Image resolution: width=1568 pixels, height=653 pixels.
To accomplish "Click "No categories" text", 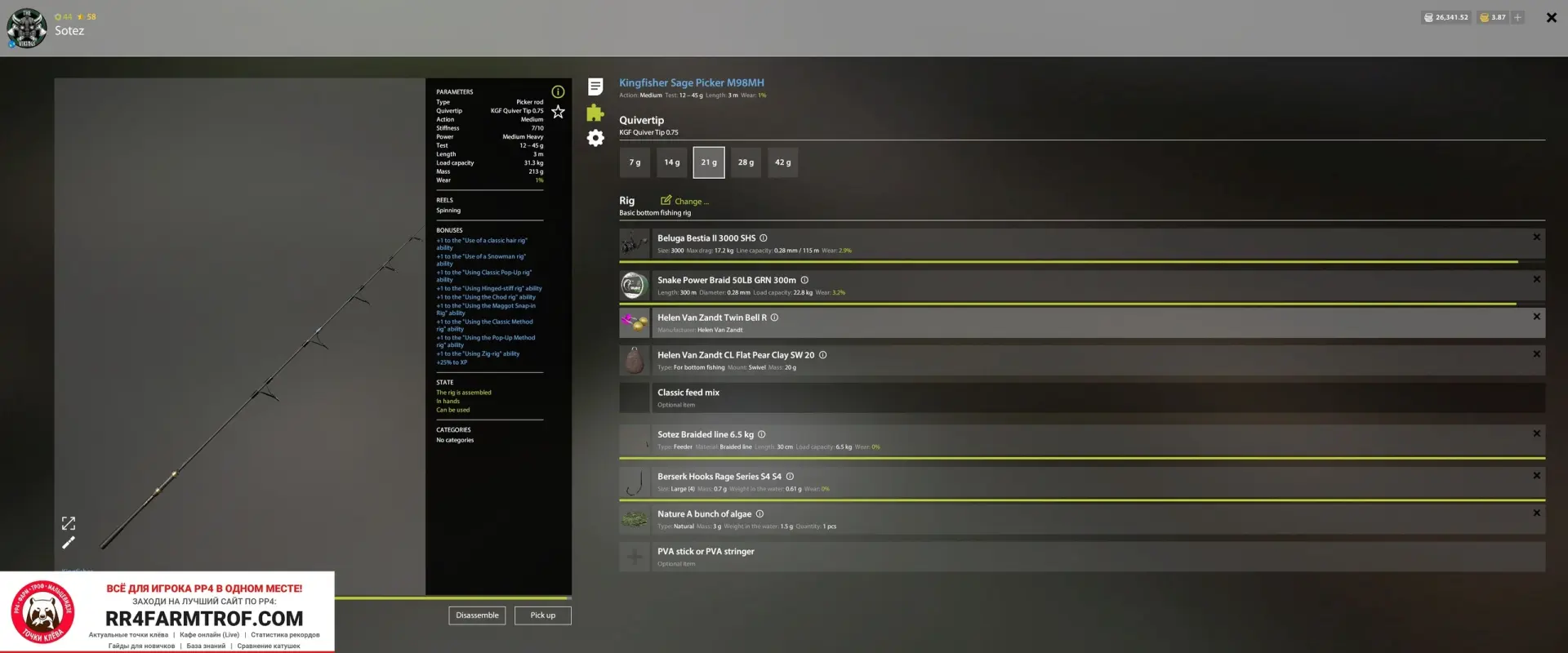I will pyautogui.click(x=455, y=440).
